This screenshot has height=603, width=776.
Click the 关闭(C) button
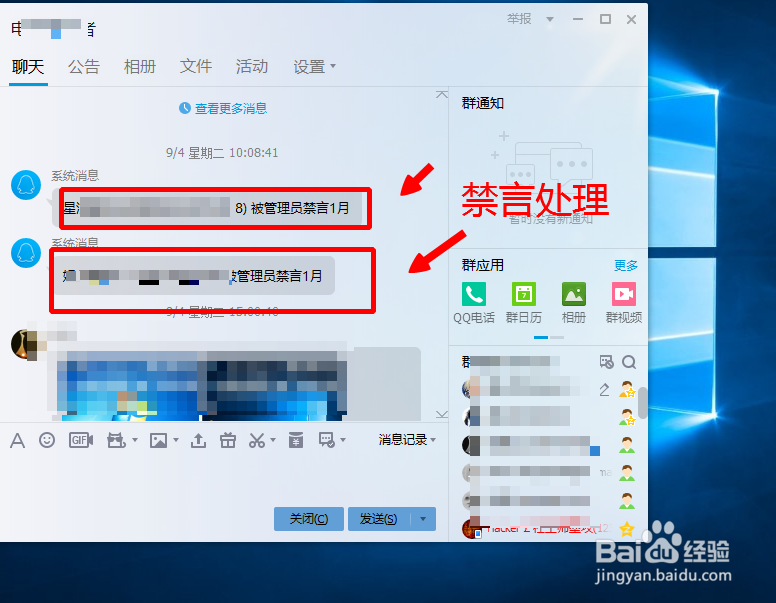[309, 519]
